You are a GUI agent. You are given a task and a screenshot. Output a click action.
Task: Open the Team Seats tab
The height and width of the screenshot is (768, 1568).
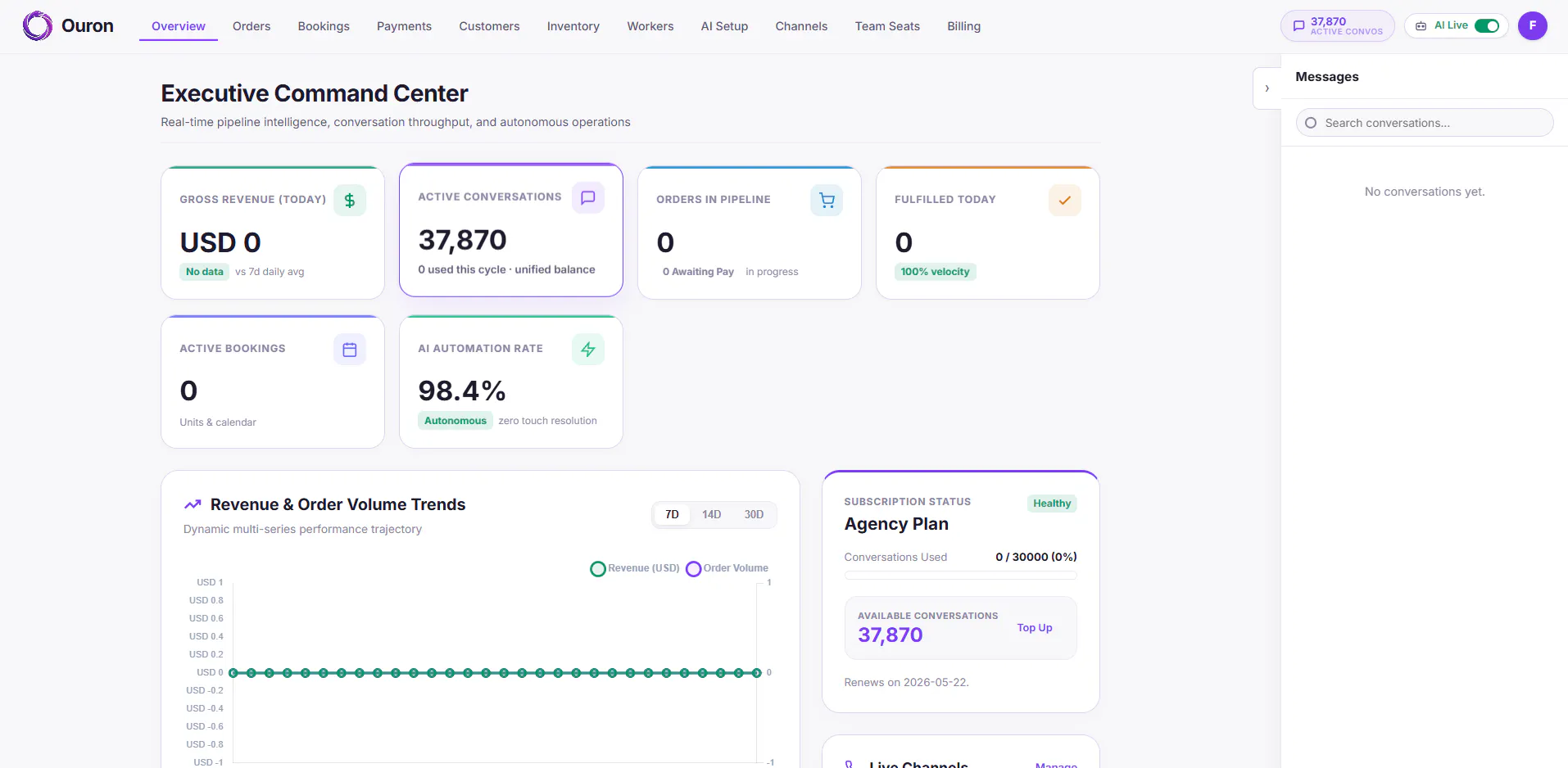click(x=887, y=26)
